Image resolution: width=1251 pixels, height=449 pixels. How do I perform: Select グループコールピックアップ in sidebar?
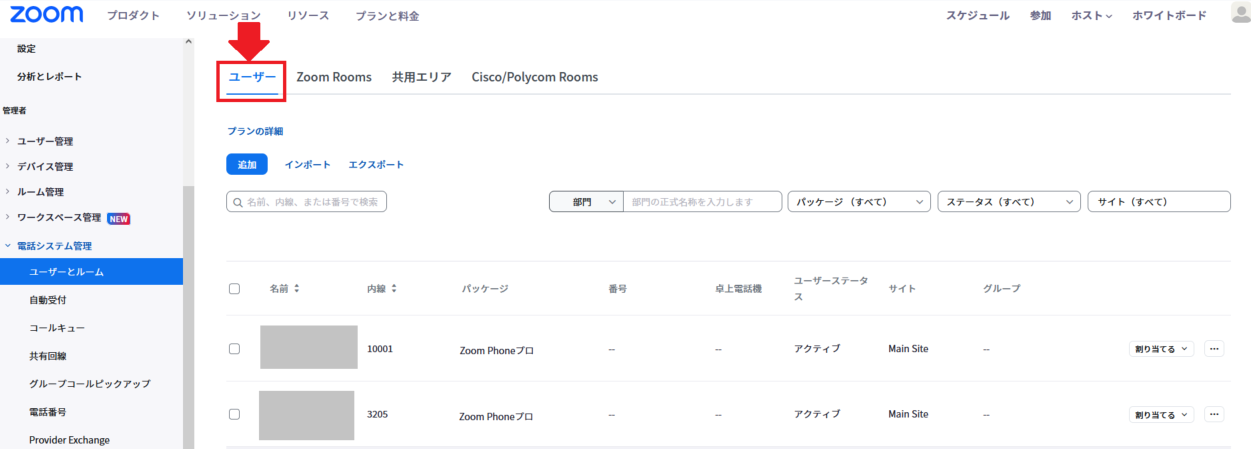90,383
